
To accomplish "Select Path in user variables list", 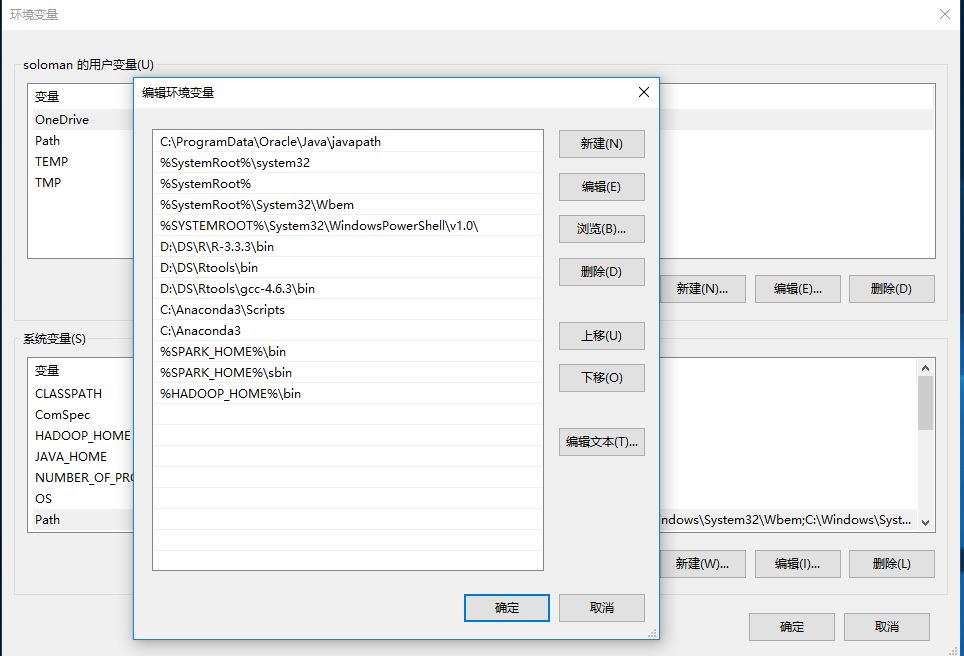I will tap(81, 140).
